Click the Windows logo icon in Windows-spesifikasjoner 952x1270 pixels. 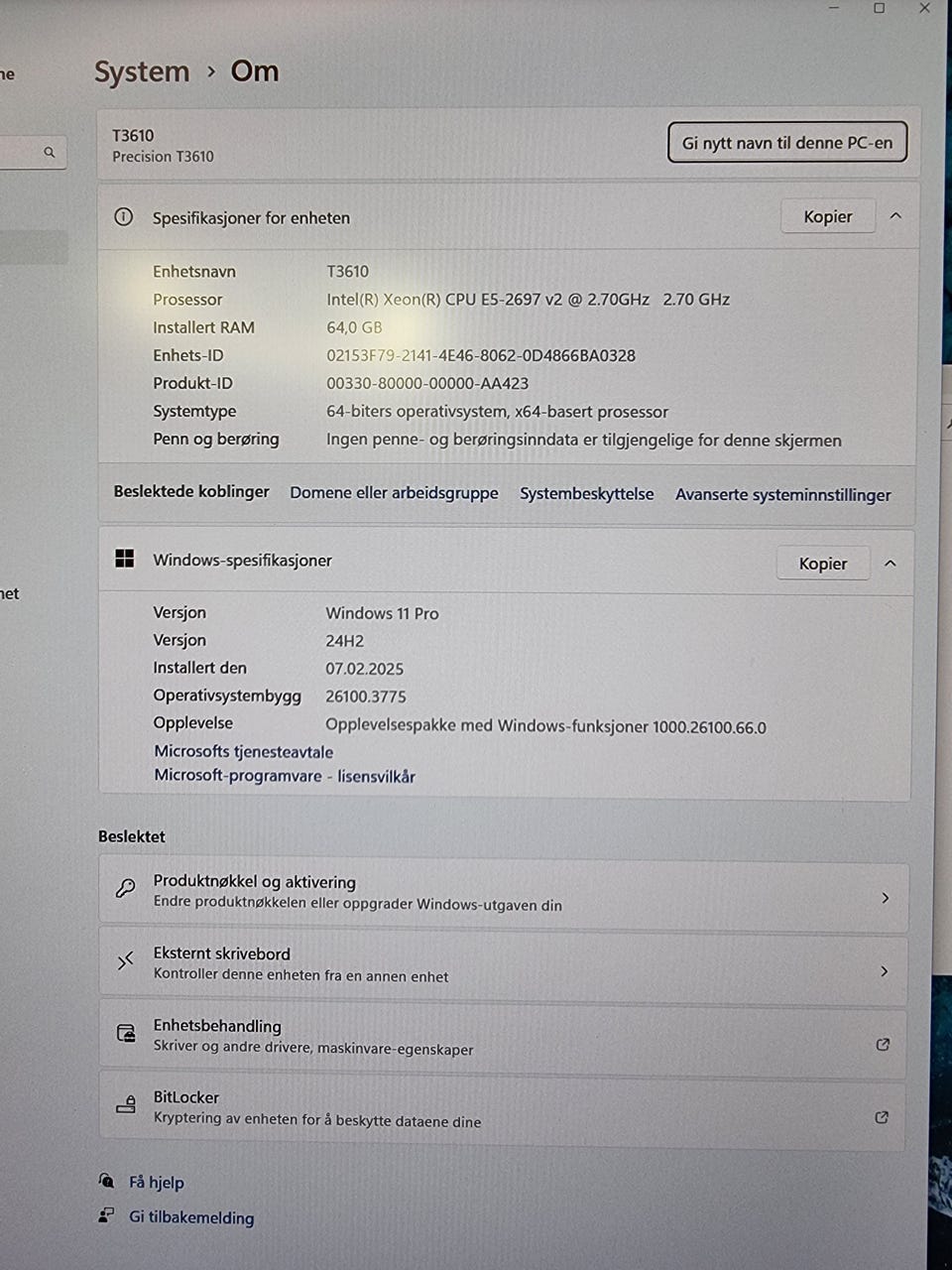click(125, 559)
